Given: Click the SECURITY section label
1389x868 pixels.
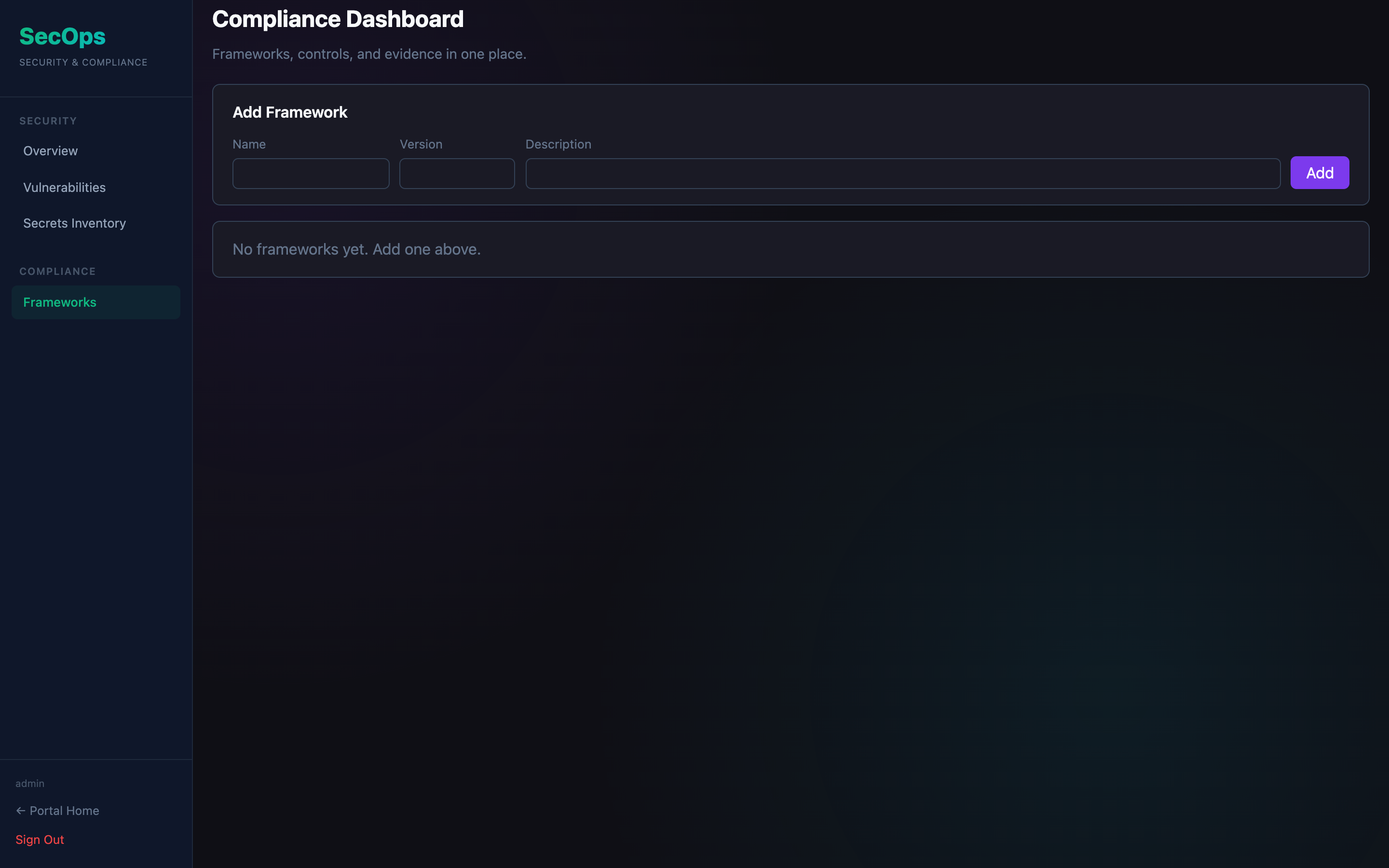Looking at the screenshot, I should click(48, 121).
